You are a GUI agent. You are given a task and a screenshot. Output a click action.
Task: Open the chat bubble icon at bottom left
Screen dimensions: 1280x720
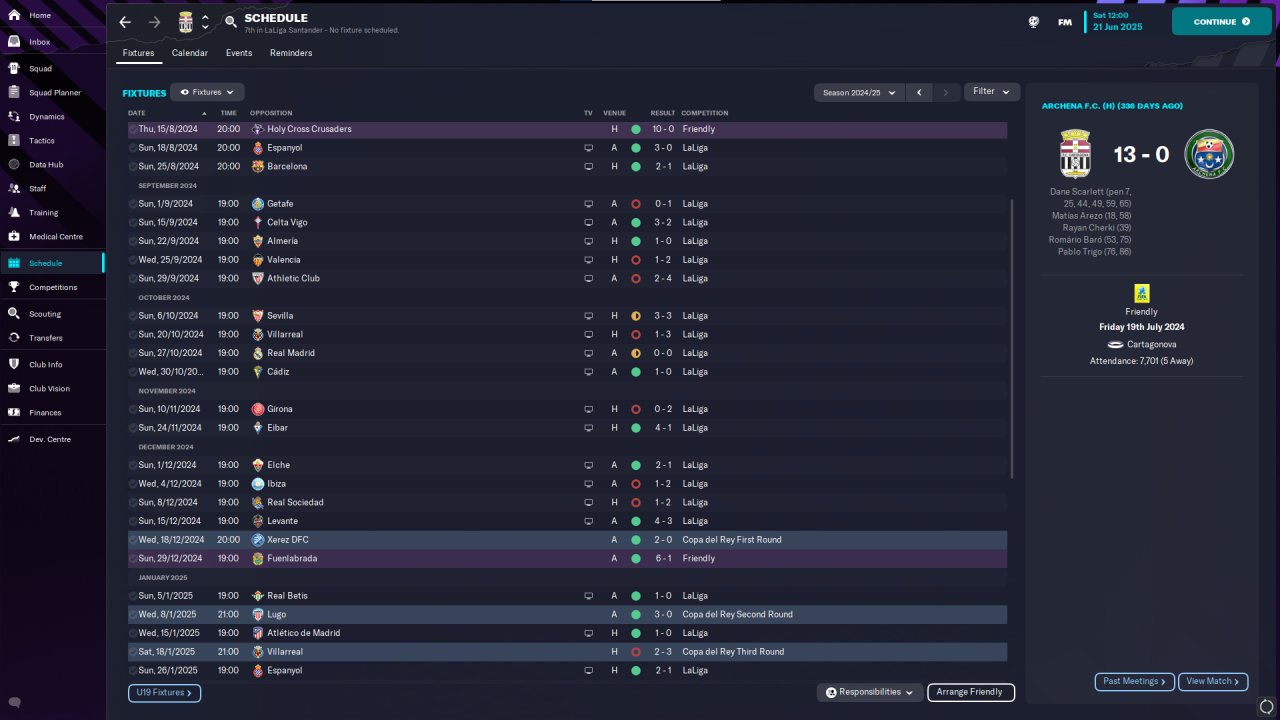coord(14,702)
